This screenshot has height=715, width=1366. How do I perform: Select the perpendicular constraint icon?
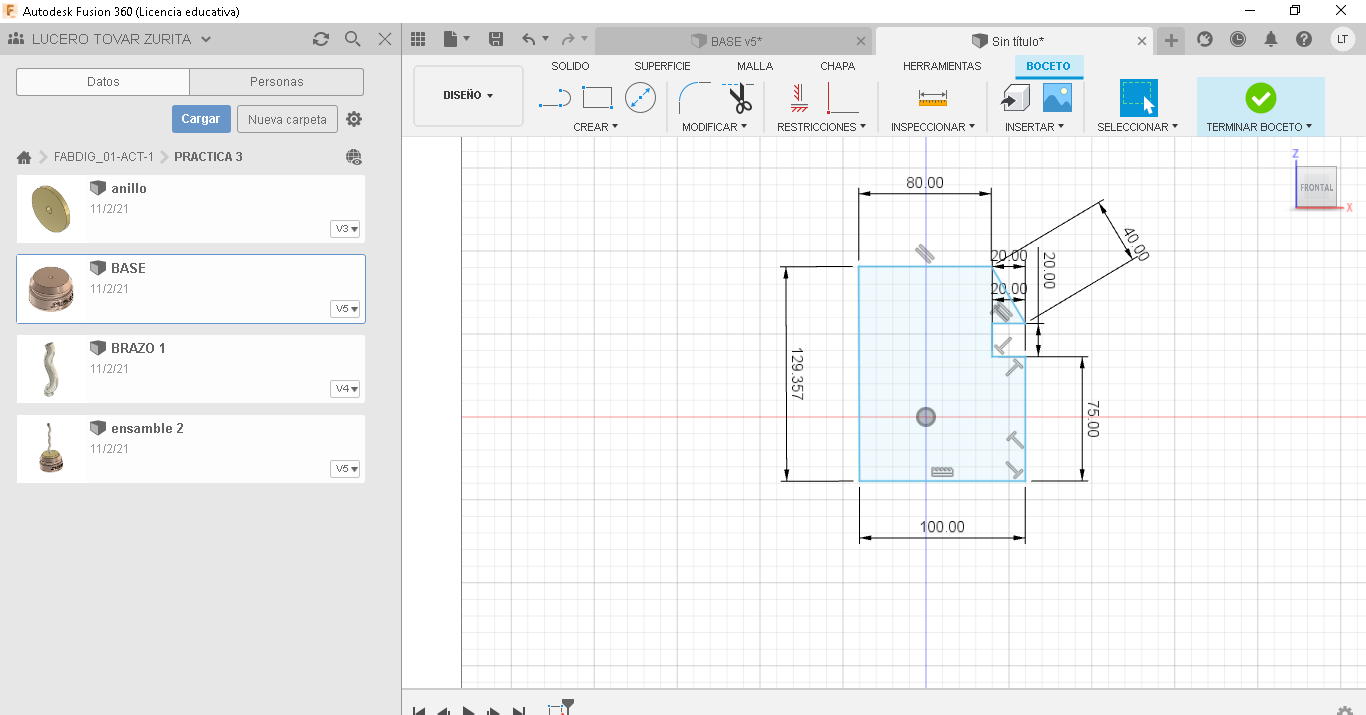tap(842, 98)
